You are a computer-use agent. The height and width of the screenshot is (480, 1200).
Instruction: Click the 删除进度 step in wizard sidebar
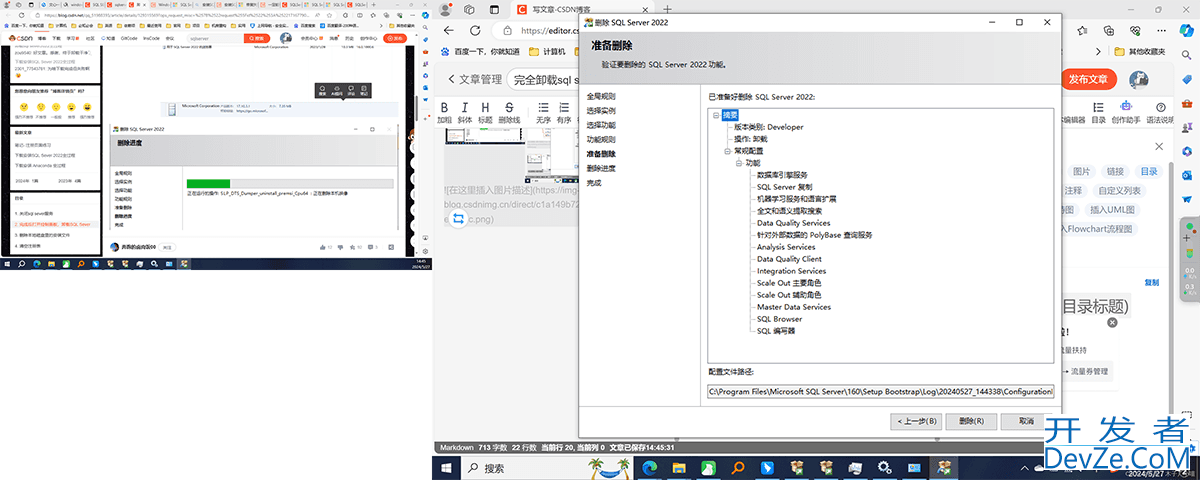tap(600, 168)
